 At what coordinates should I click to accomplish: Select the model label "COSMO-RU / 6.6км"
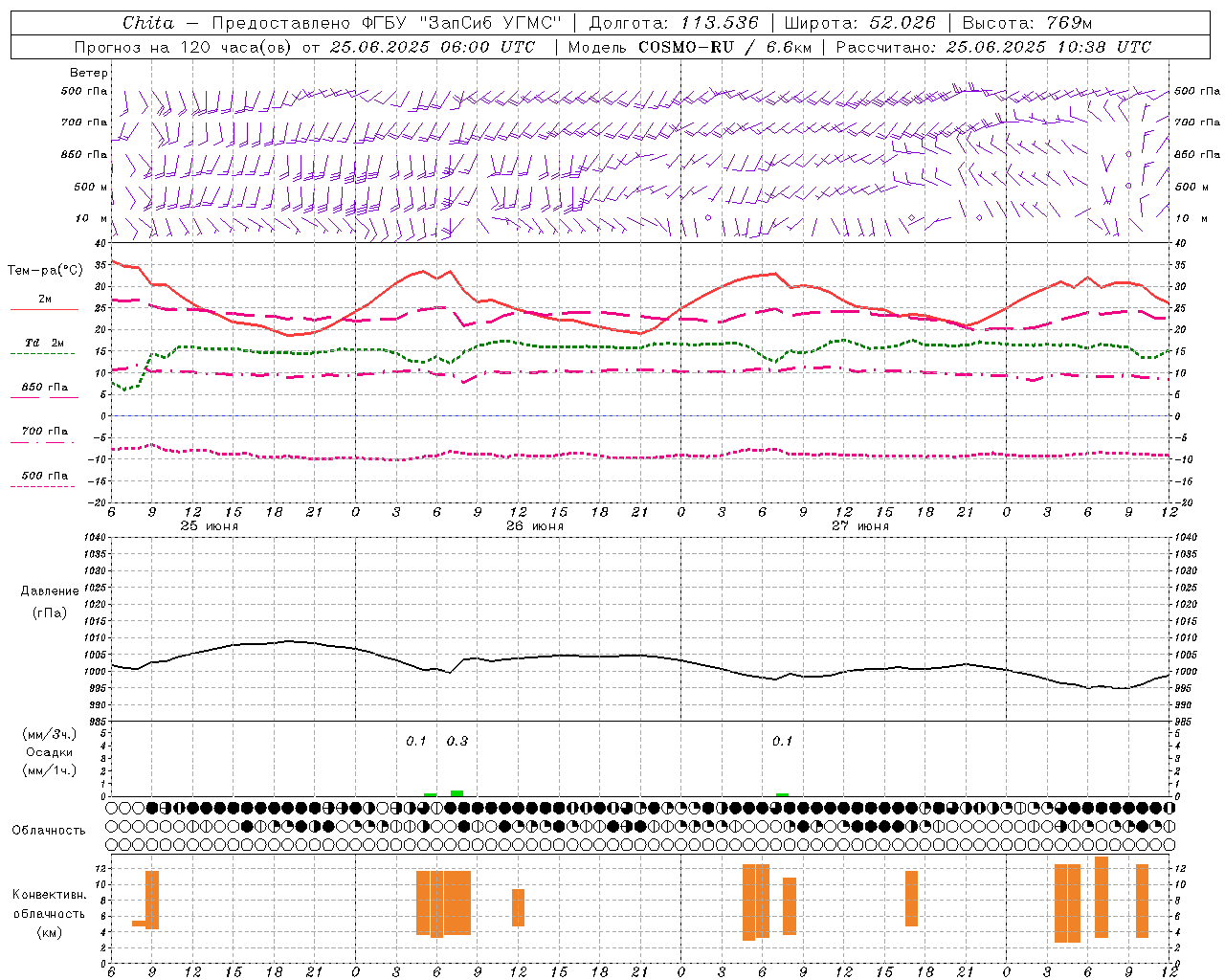726,47
